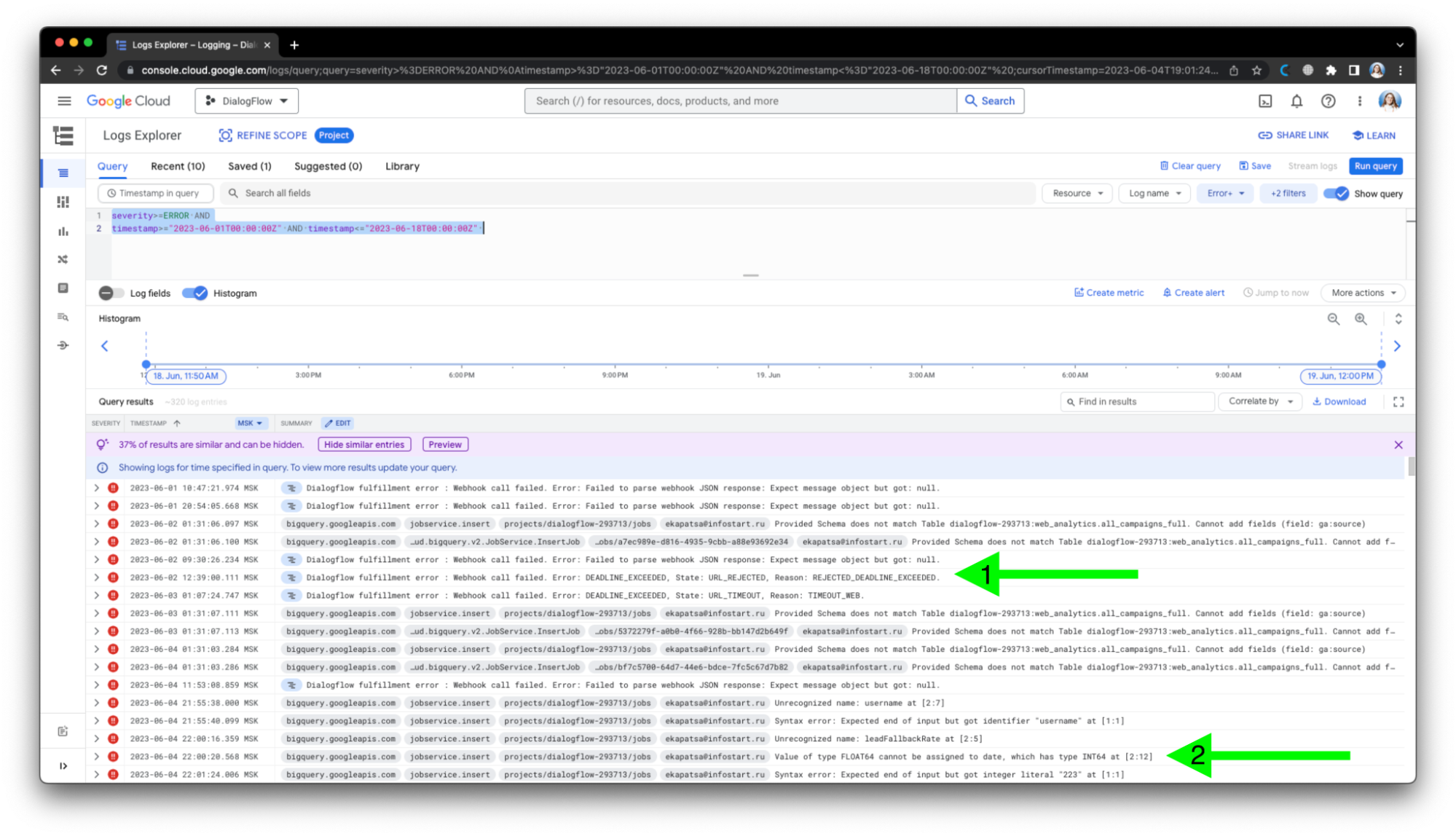Expand the sidebar with bottom arrow
The width and height of the screenshot is (1456, 836).
(x=63, y=766)
